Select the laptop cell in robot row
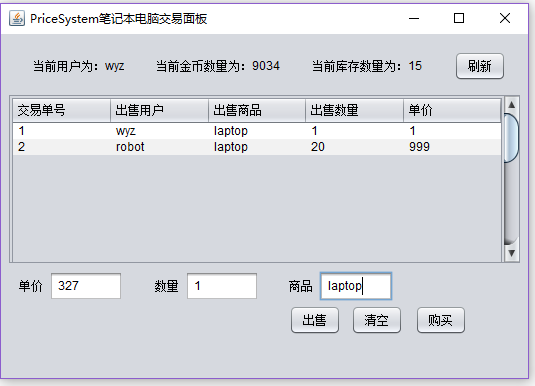 point(257,147)
